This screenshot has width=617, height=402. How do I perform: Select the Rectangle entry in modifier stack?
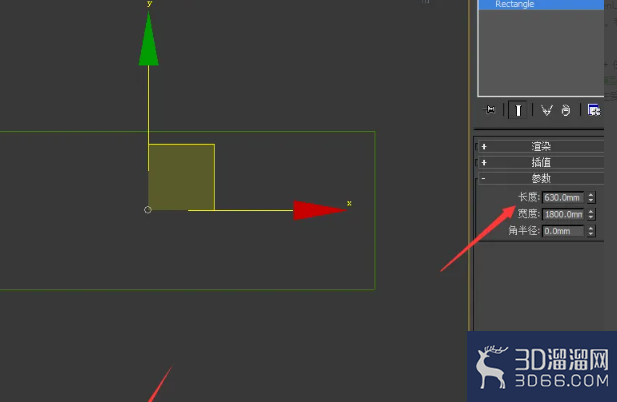click(541, 4)
